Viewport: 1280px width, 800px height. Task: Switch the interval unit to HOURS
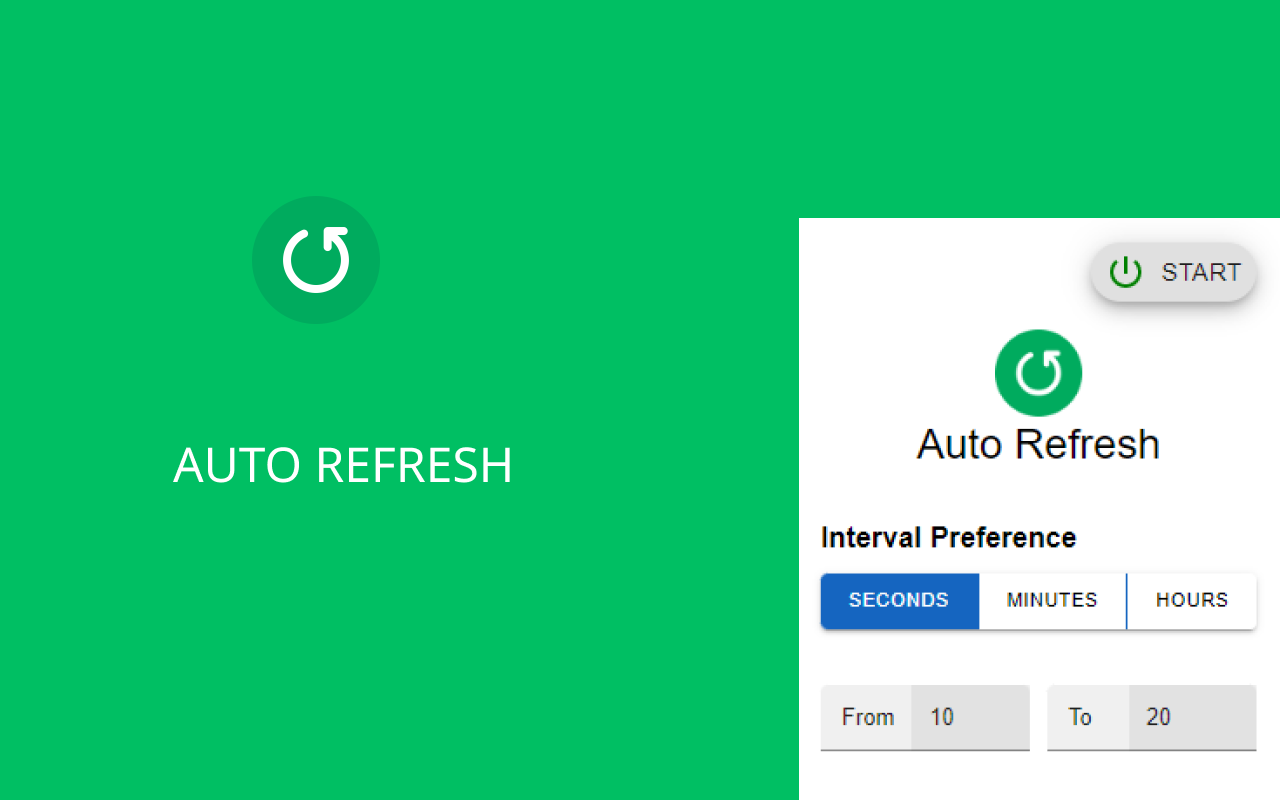(1192, 600)
